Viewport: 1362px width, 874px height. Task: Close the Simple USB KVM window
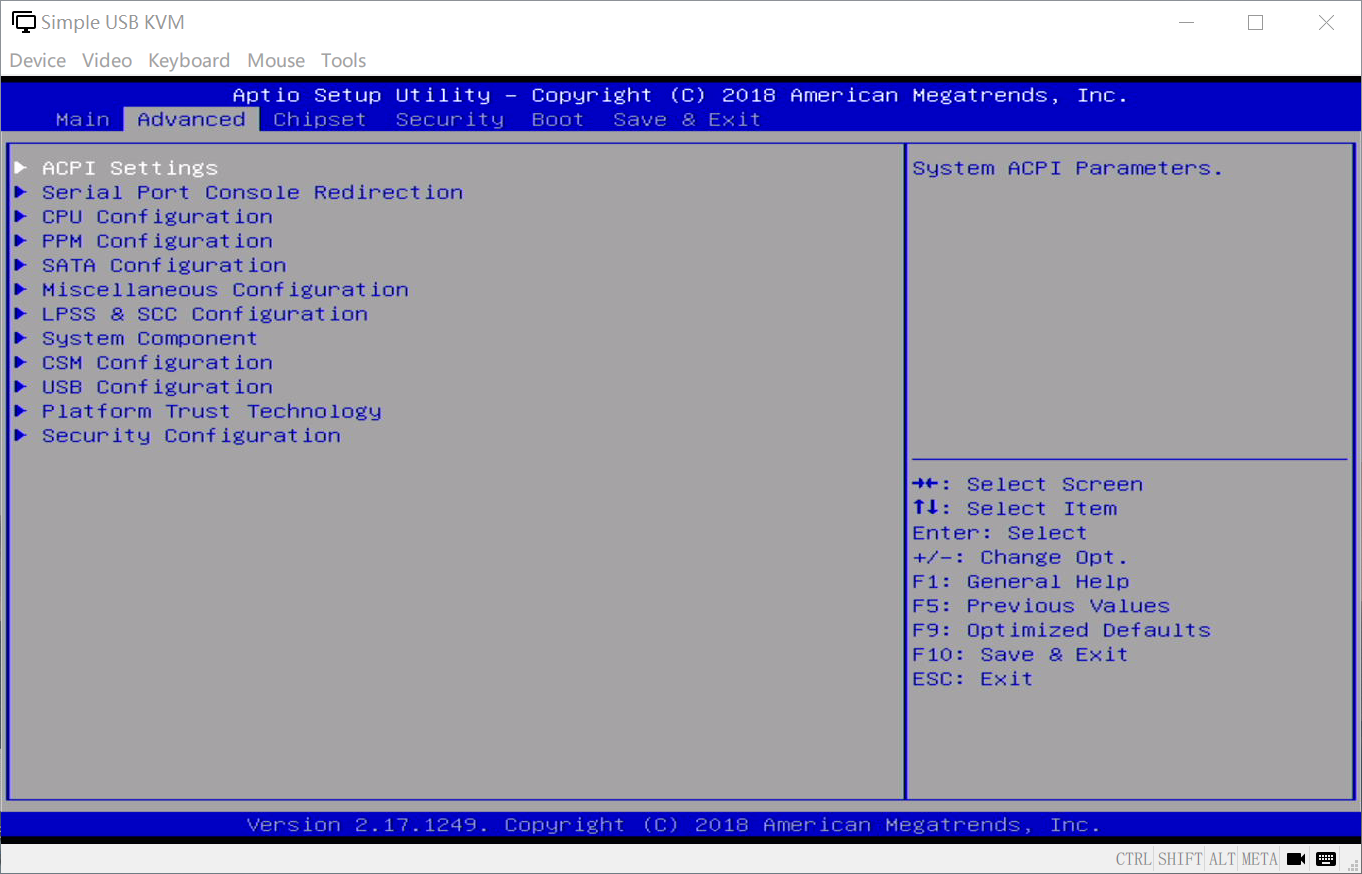coord(1326,22)
